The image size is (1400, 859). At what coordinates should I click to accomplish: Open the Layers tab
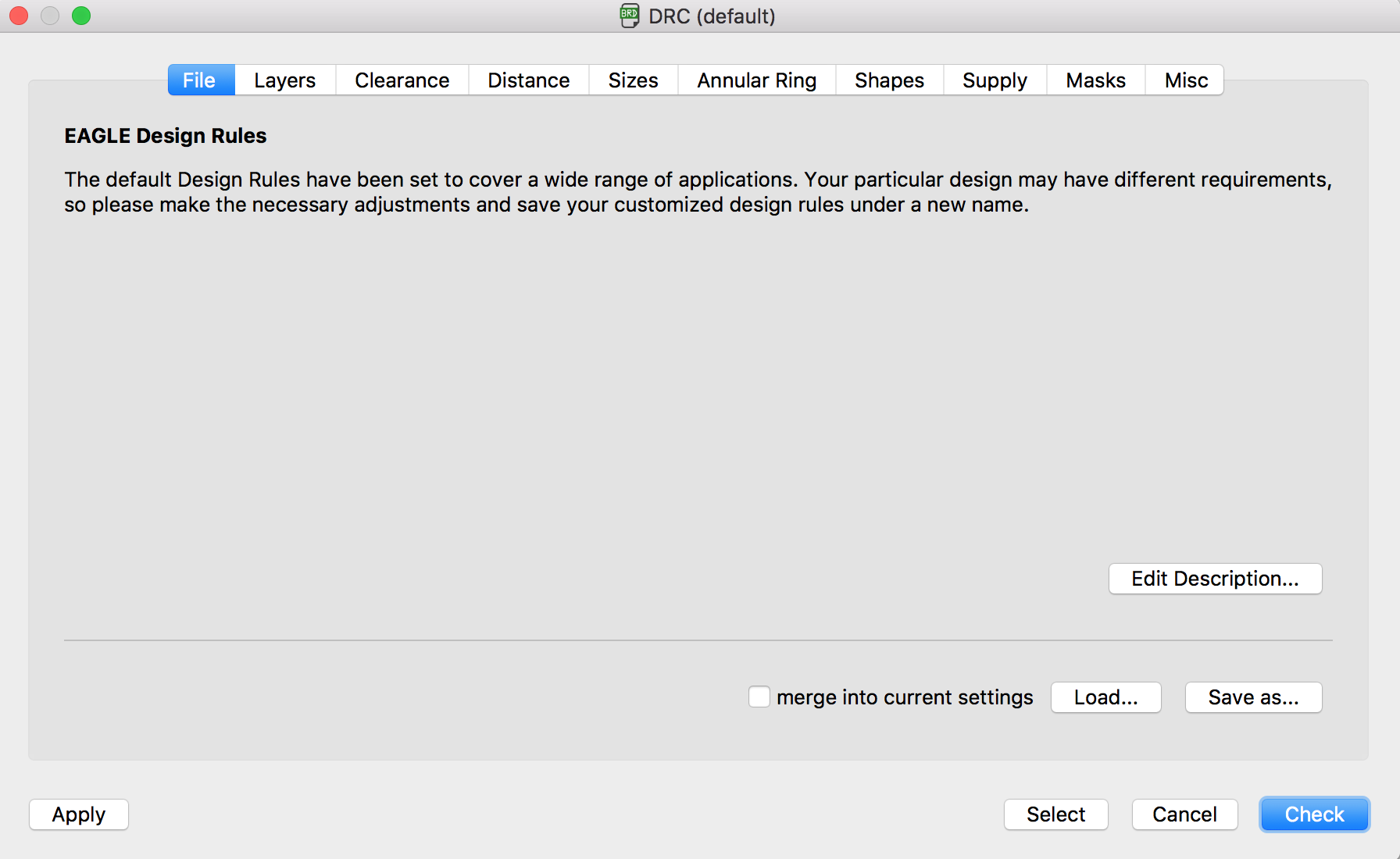point(285,80)
